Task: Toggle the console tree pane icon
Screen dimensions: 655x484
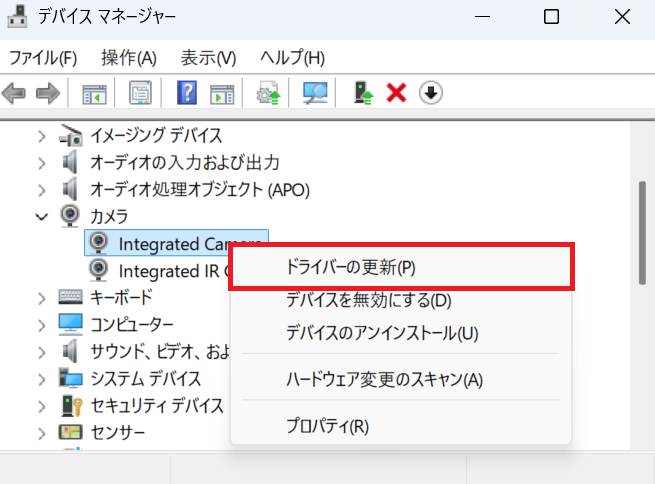Action: [94, 93]
